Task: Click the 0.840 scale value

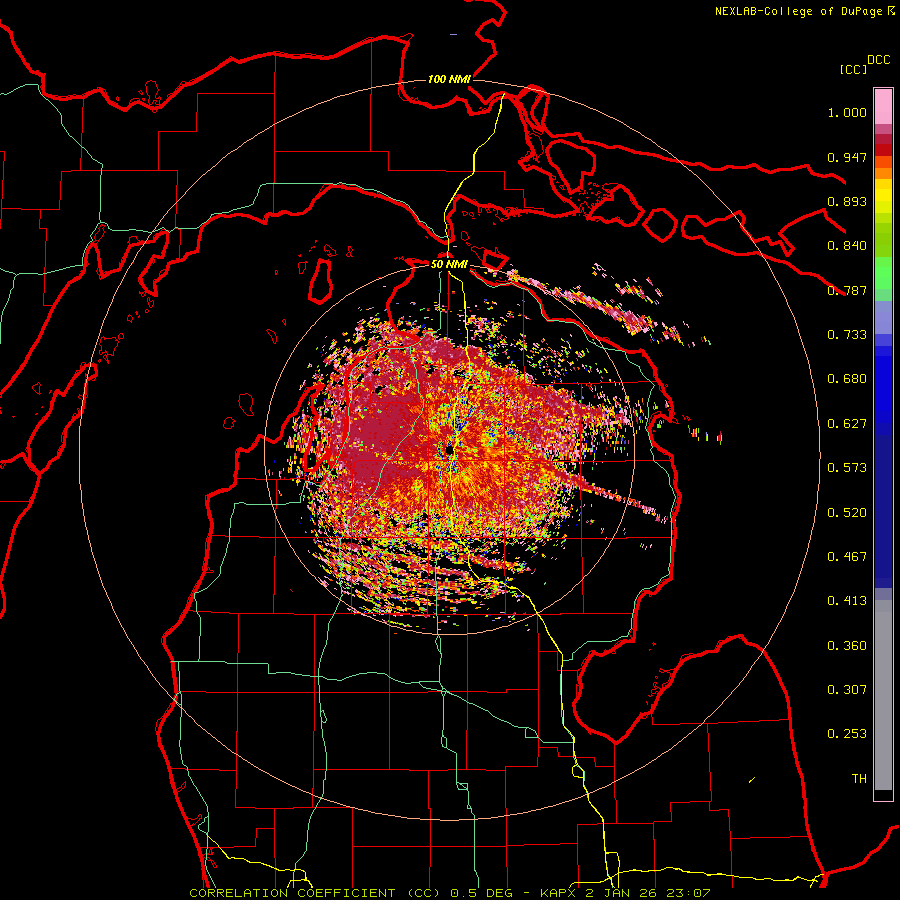Action: coord(847,246)
